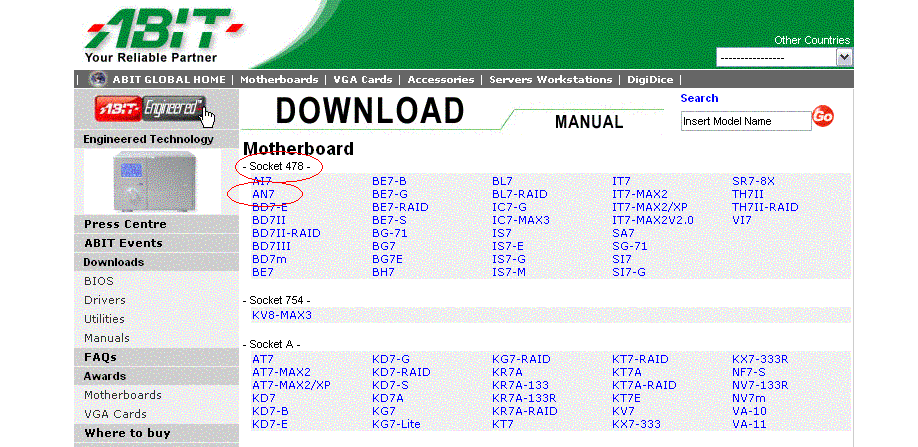Open FAQs in sidebar
Viewport: 918px width, 447px height.
tap(100, 357)
